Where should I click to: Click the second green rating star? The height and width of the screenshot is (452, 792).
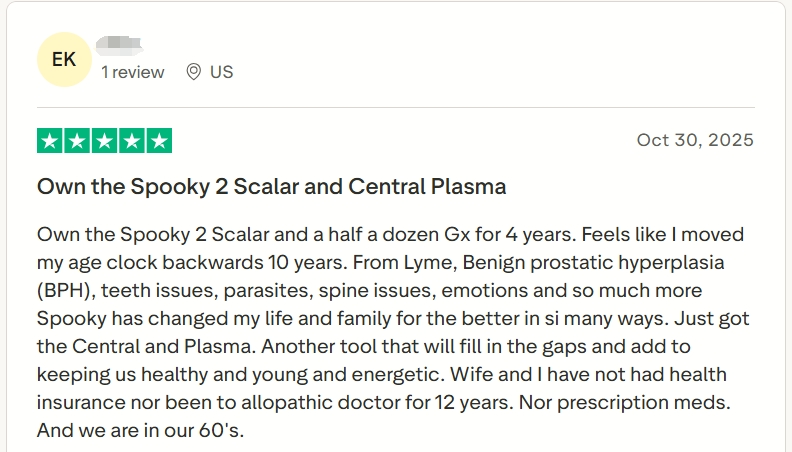(x=77, y=141)
